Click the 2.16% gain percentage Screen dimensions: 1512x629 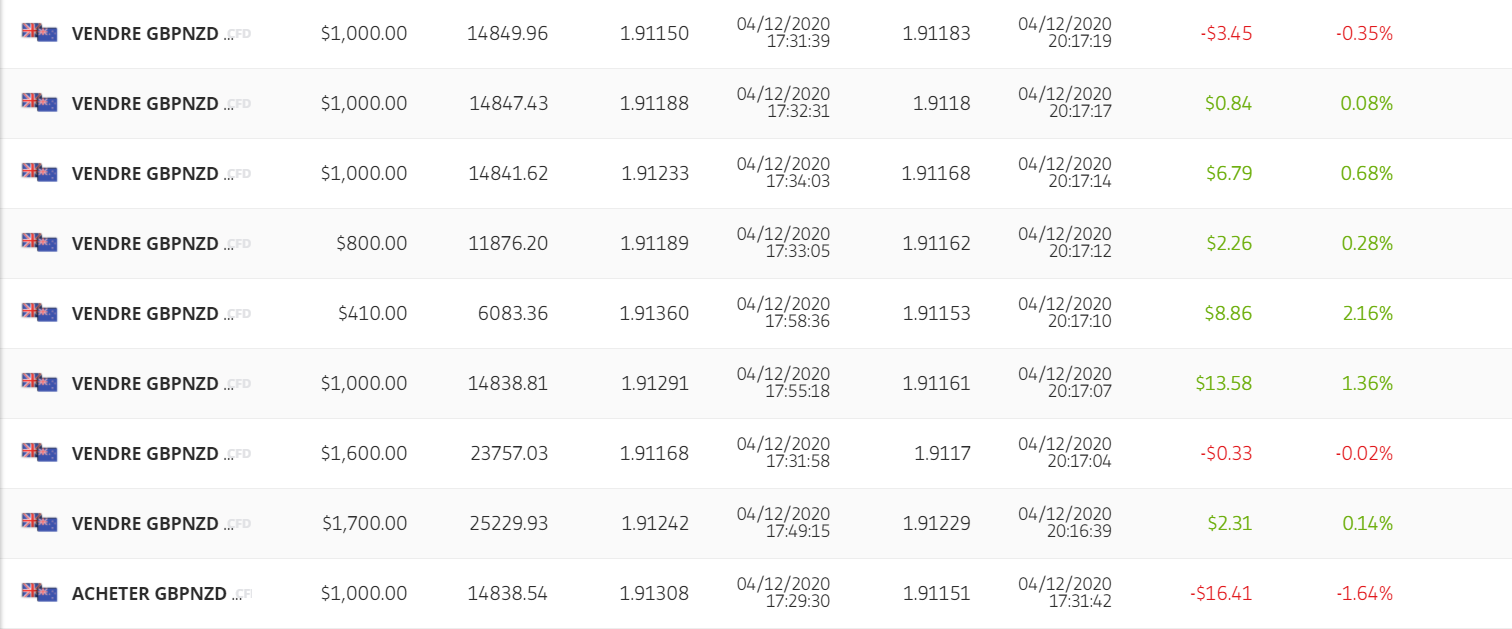(1368, 313)
